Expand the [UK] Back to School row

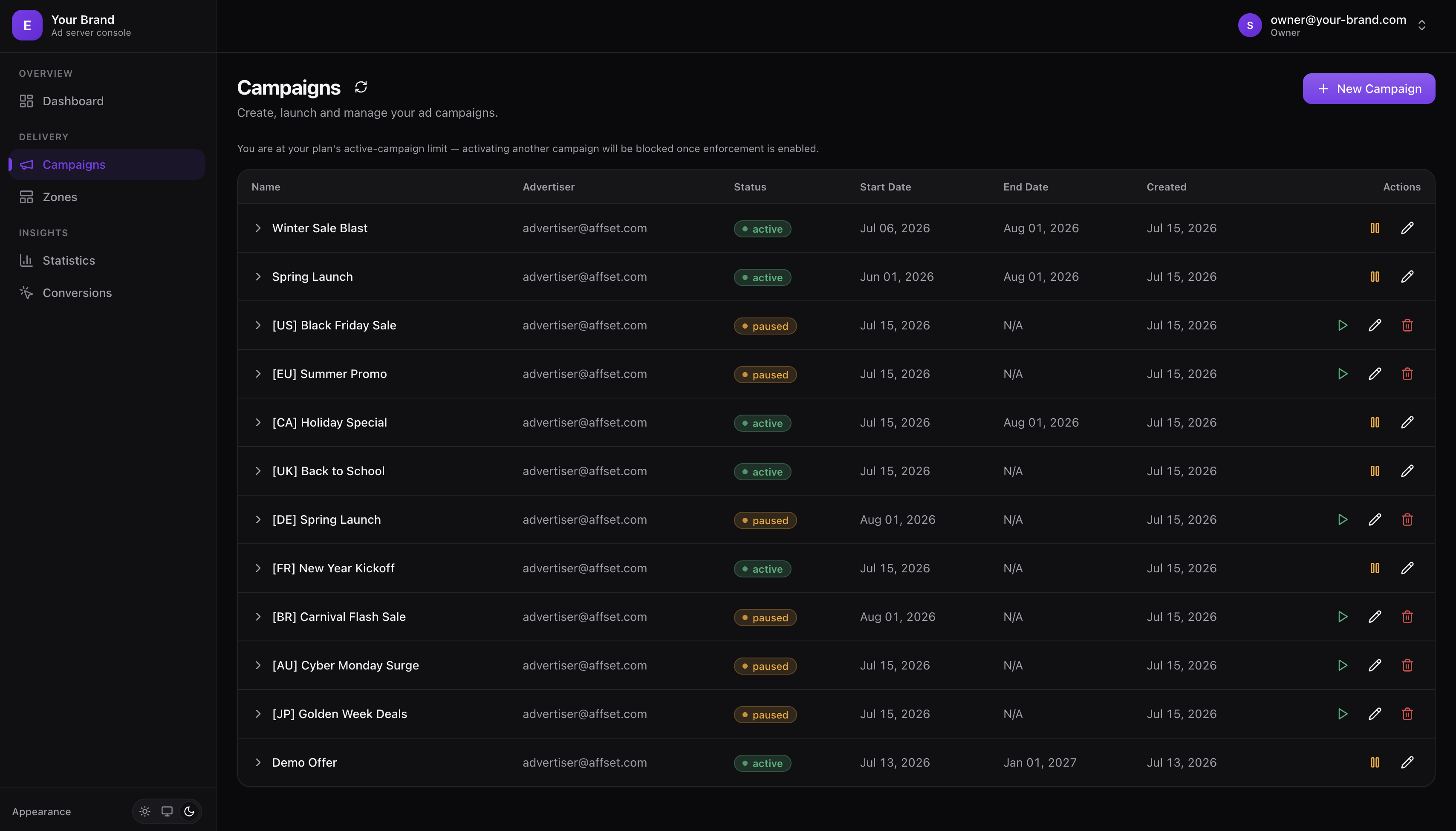258,471
